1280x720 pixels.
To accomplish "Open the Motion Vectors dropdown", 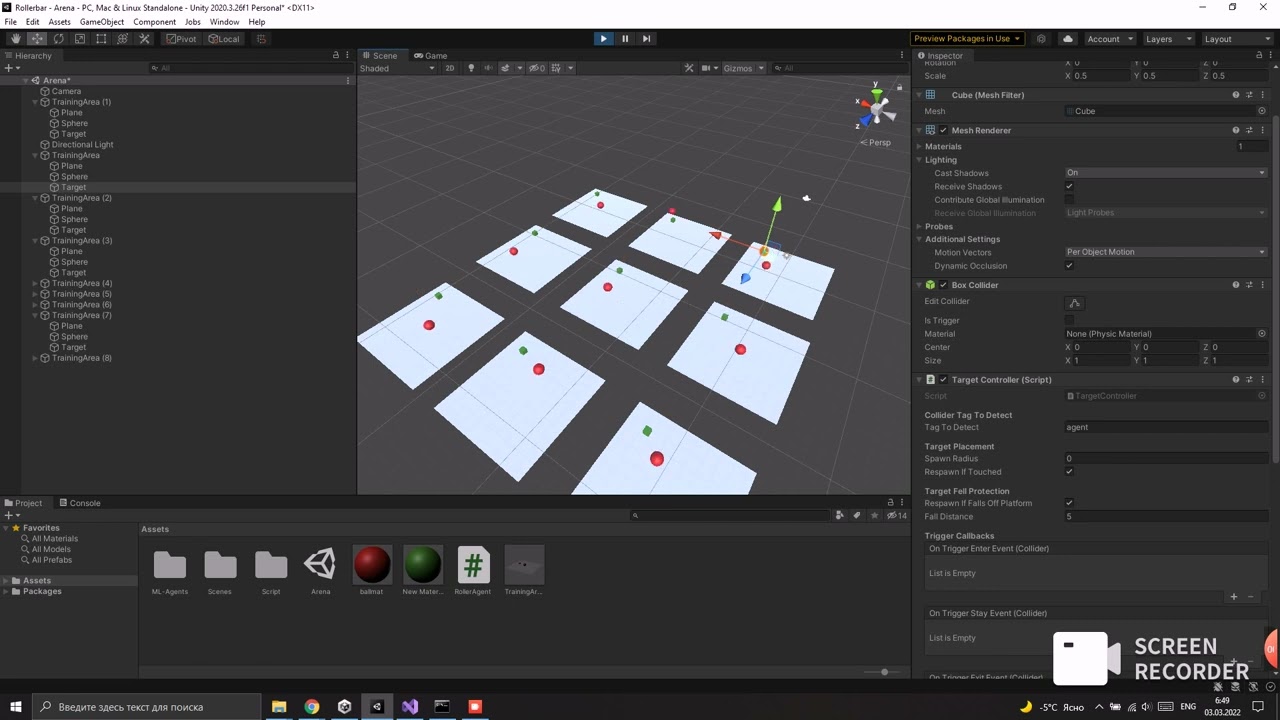I will tap(1166, 252).
